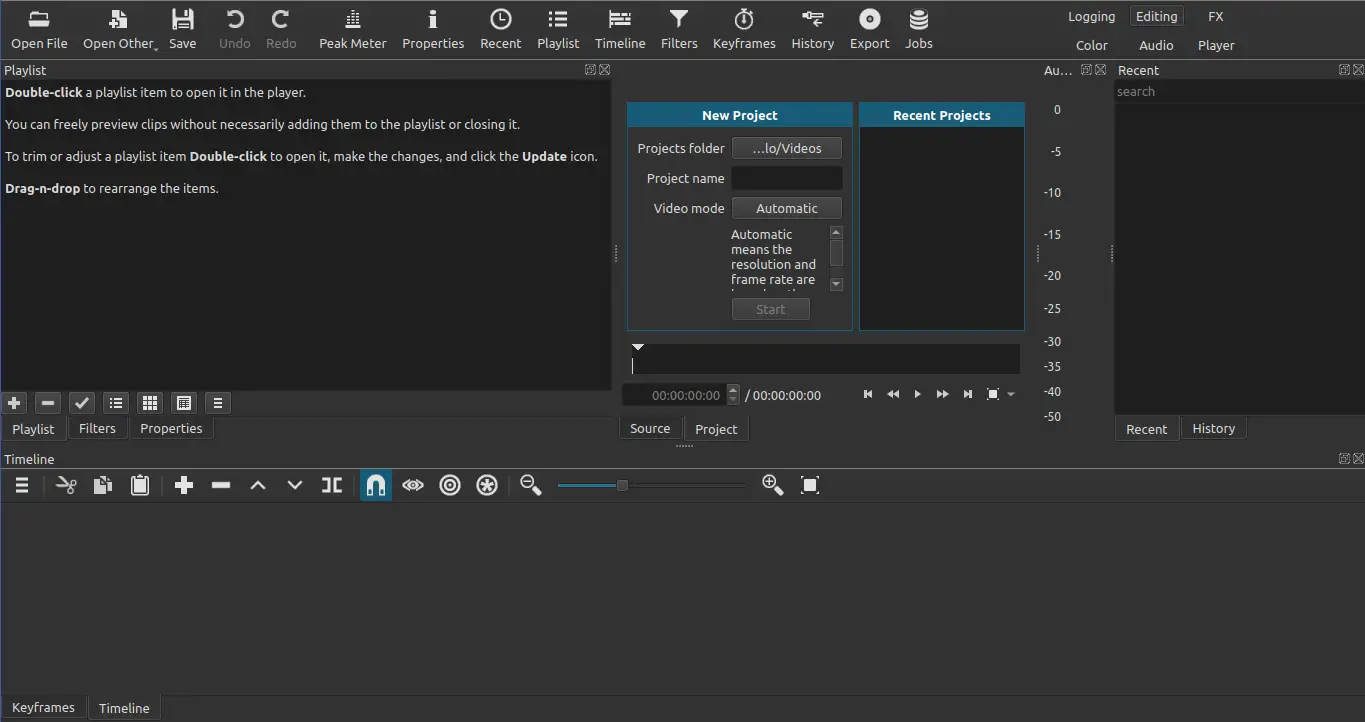
Task: Show the History panel from toolbar
Action: pos(813,29)
